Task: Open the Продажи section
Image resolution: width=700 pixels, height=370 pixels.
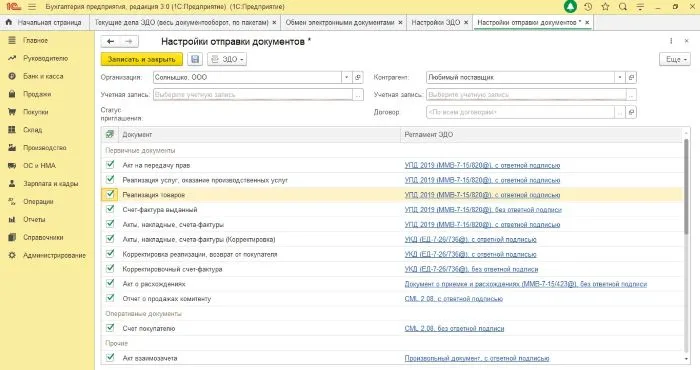Action: (37, 94)
